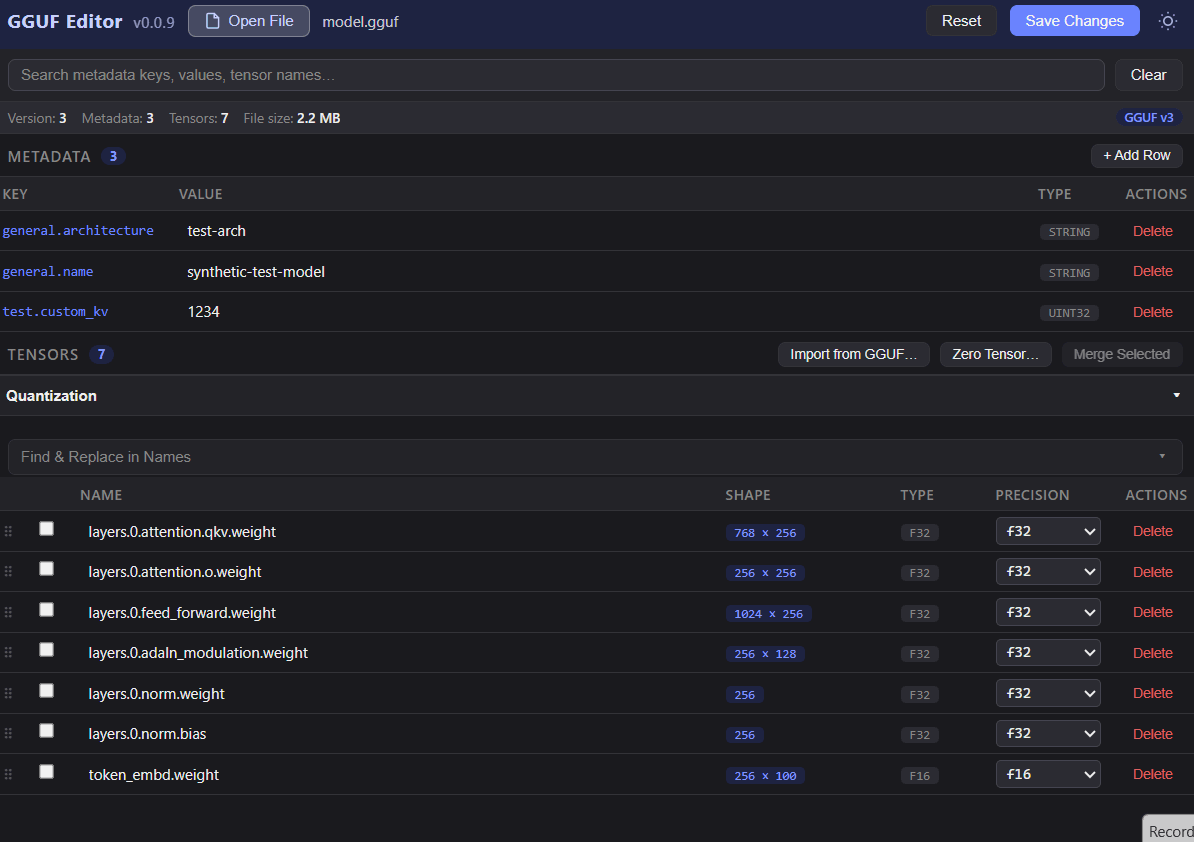Image resolution: width=1194 pixels, height=842 pixels.
Task: Click the test.custom_kv key
Action: click(56, 312)
